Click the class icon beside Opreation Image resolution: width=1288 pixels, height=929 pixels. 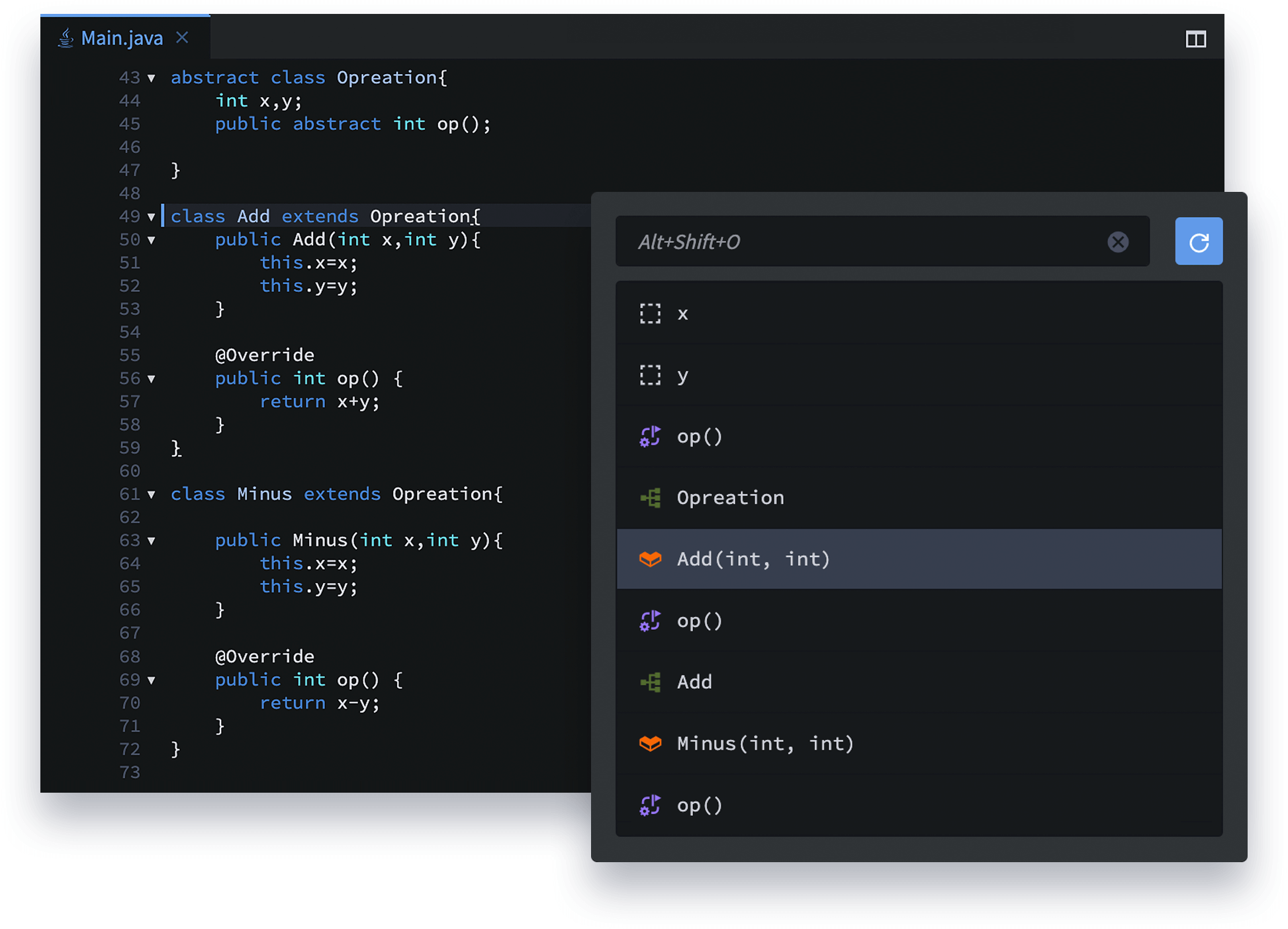(x=650, y=498)
